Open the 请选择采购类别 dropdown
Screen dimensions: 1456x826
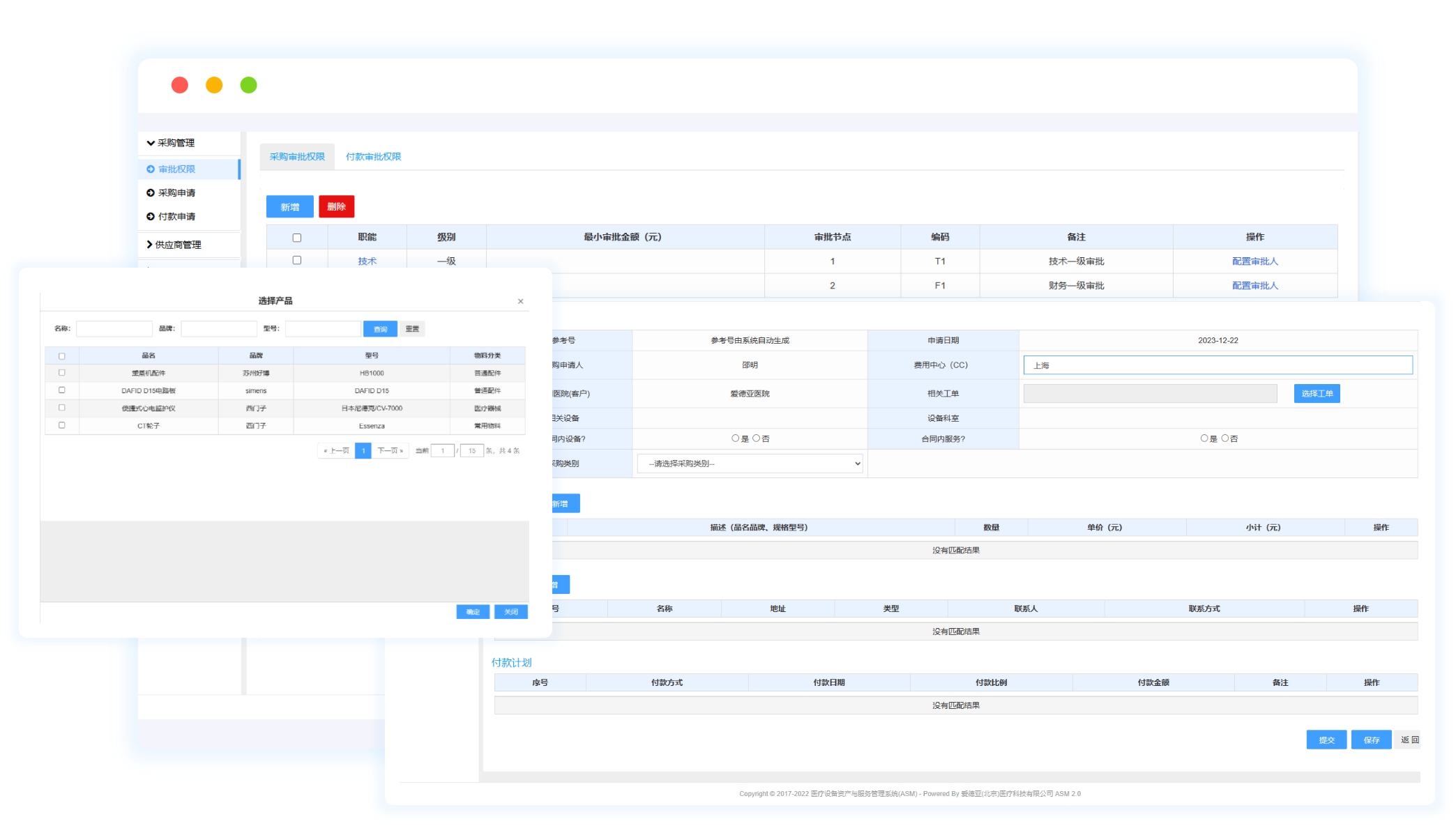tap(750, 464)
